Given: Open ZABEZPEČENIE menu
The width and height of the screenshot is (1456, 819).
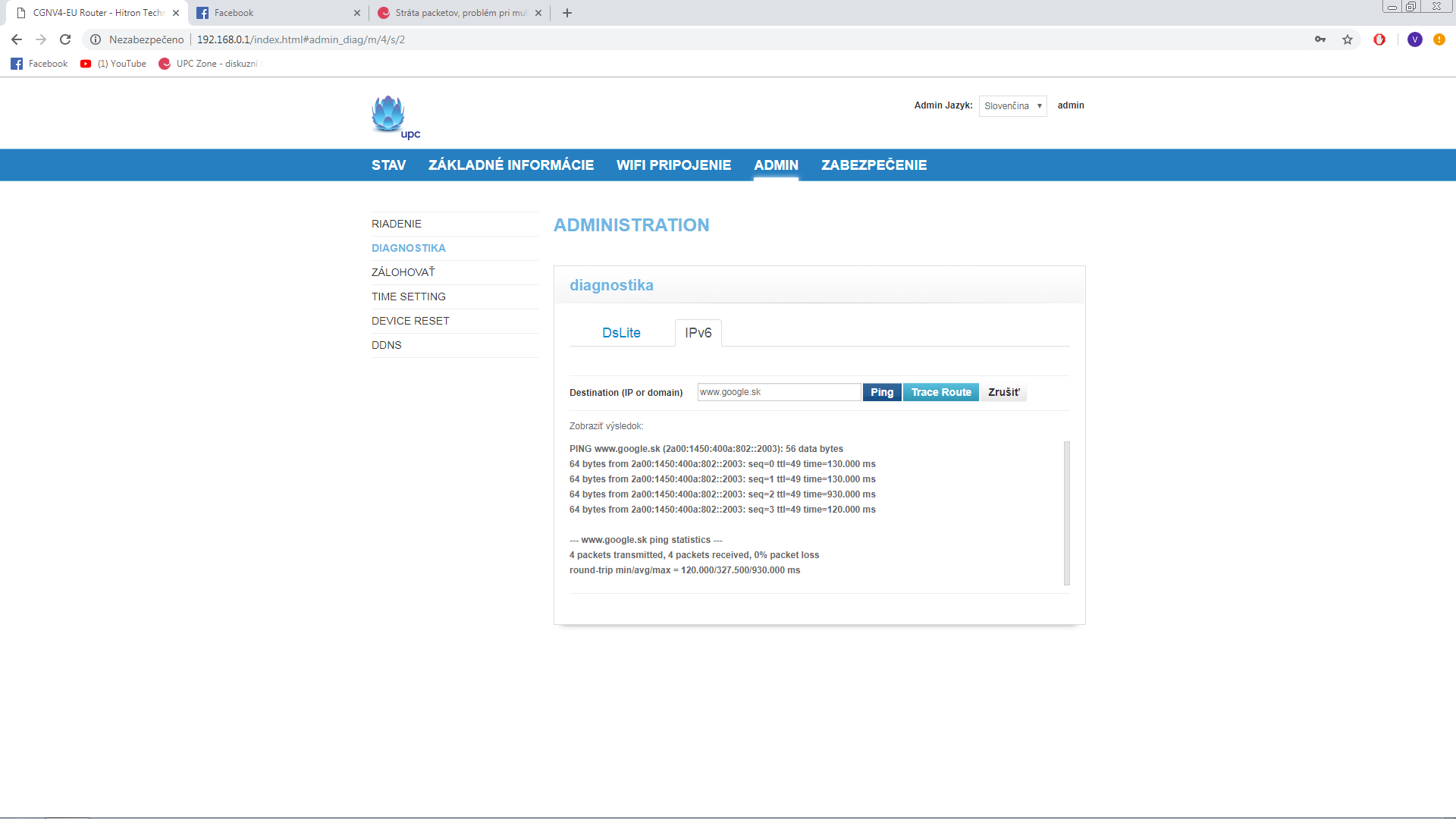Looking at the screenshot, I should point(874,165).
